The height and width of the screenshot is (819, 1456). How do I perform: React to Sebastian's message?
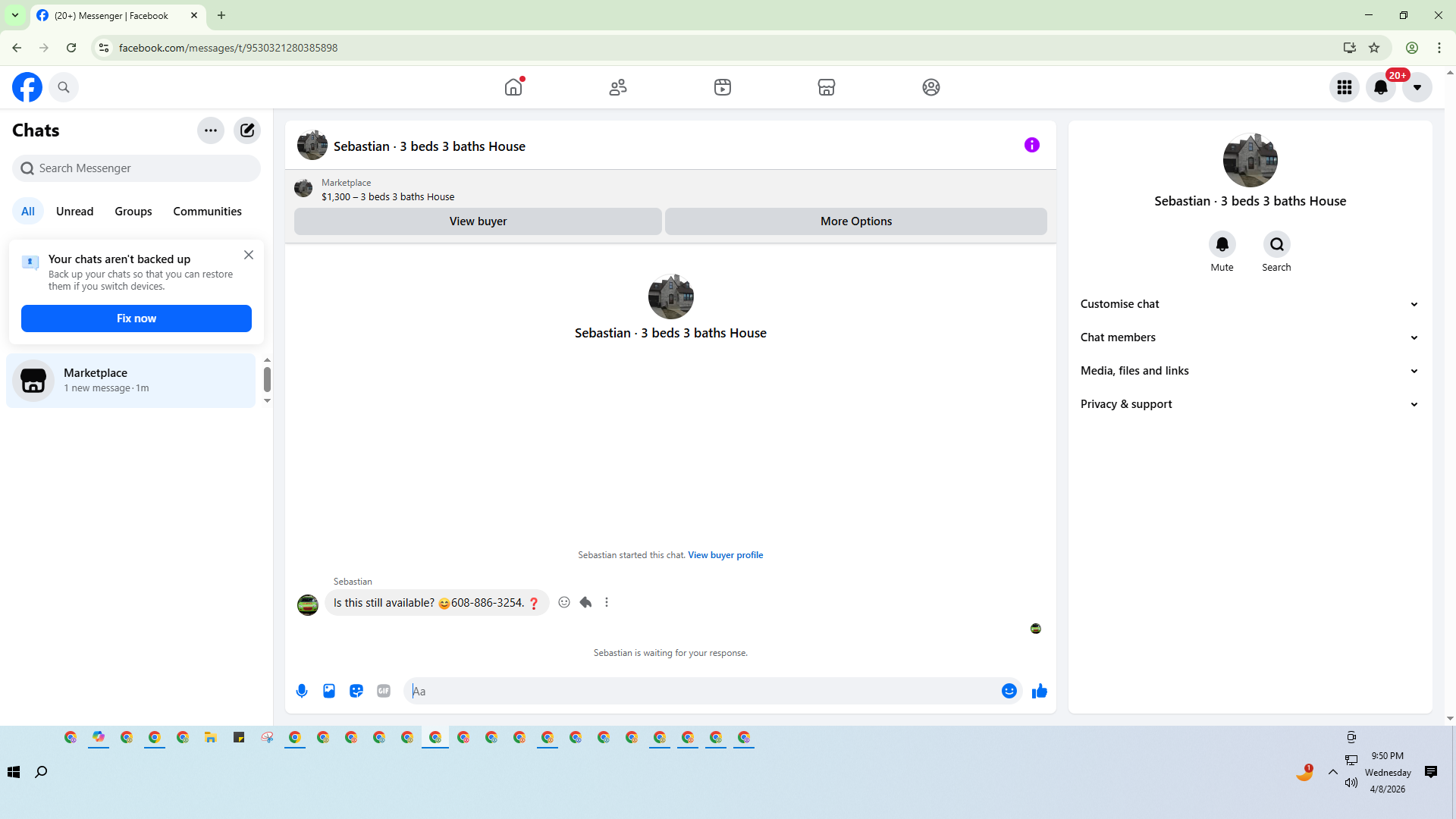564,602
